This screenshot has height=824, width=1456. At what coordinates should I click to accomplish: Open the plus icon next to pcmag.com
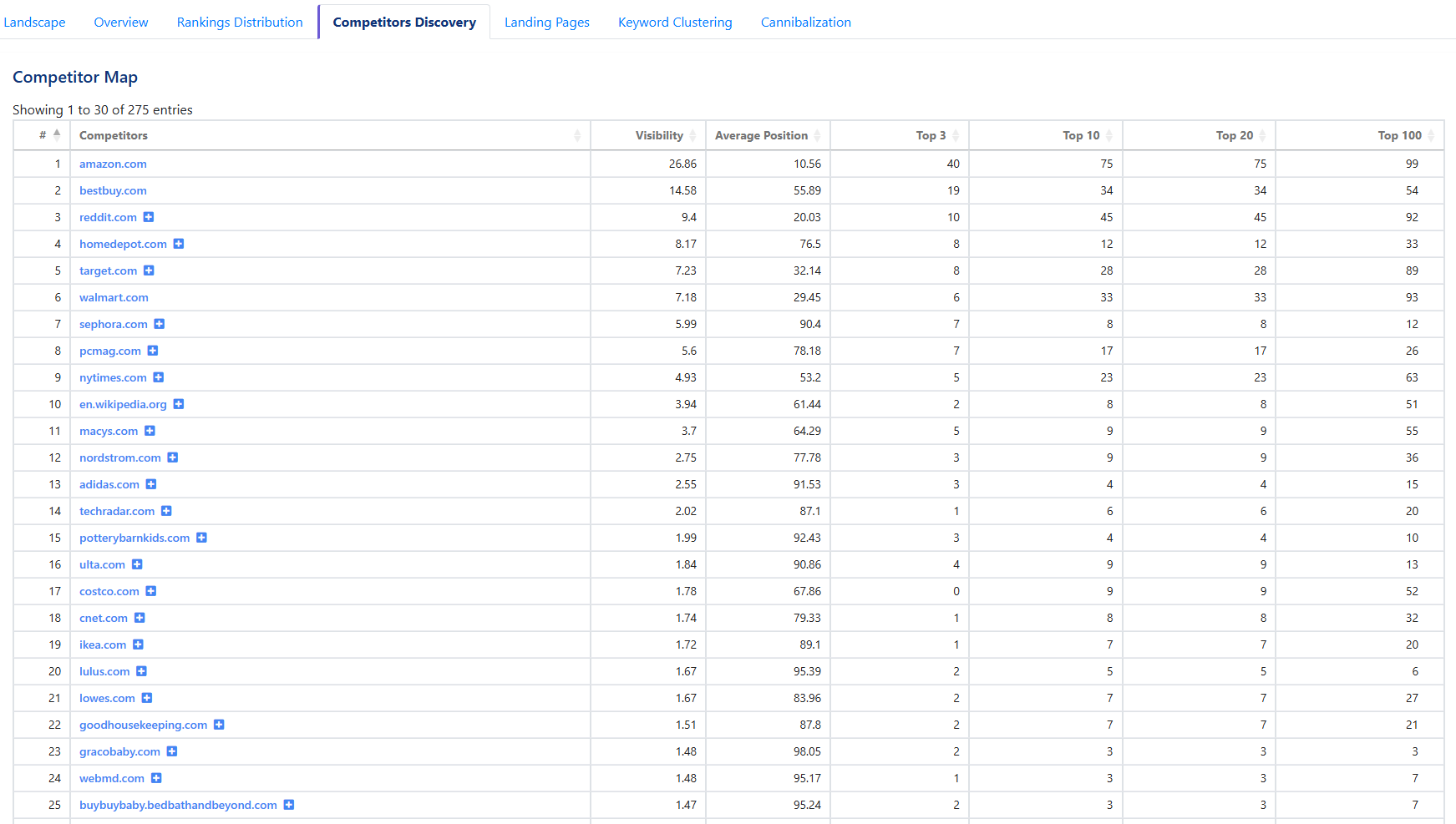coord(153,351)
